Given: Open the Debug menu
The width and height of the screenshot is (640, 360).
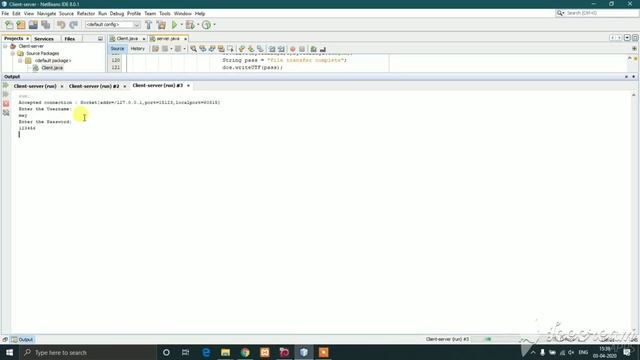Looking at the screenshot, I should (117, 13).
